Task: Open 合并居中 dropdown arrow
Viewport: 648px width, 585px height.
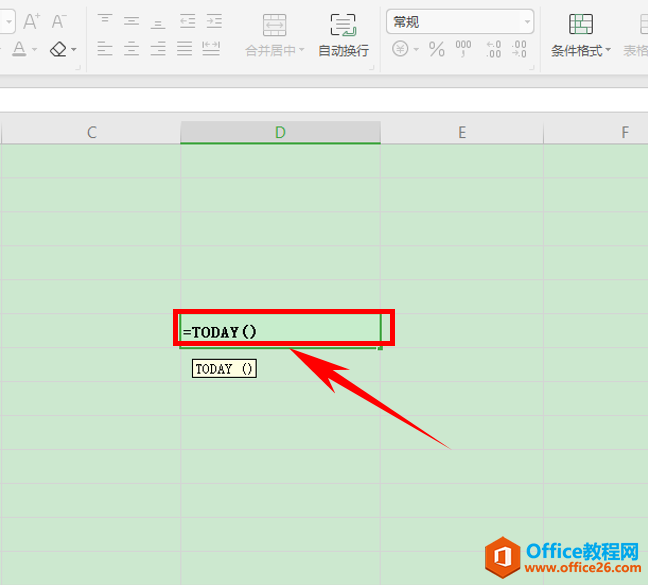Action: [x=302, y=50]
